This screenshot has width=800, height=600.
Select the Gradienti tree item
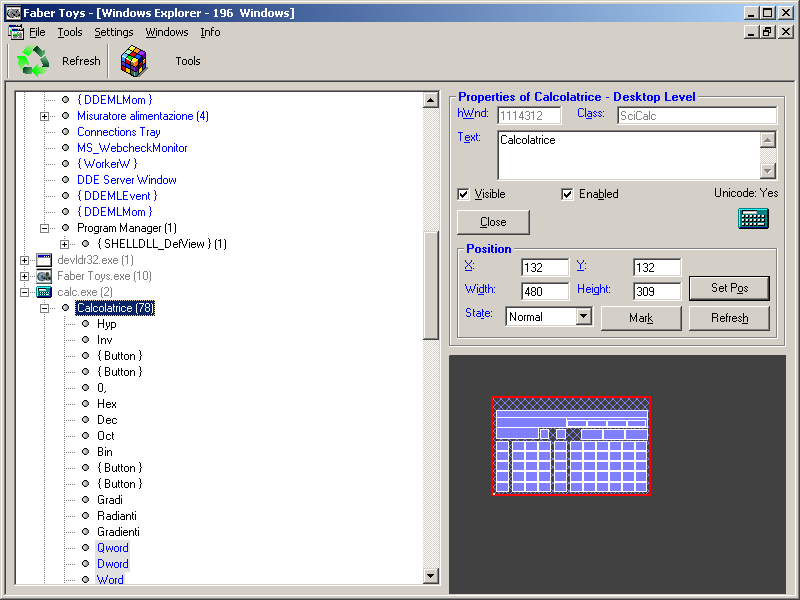(118, 532)
